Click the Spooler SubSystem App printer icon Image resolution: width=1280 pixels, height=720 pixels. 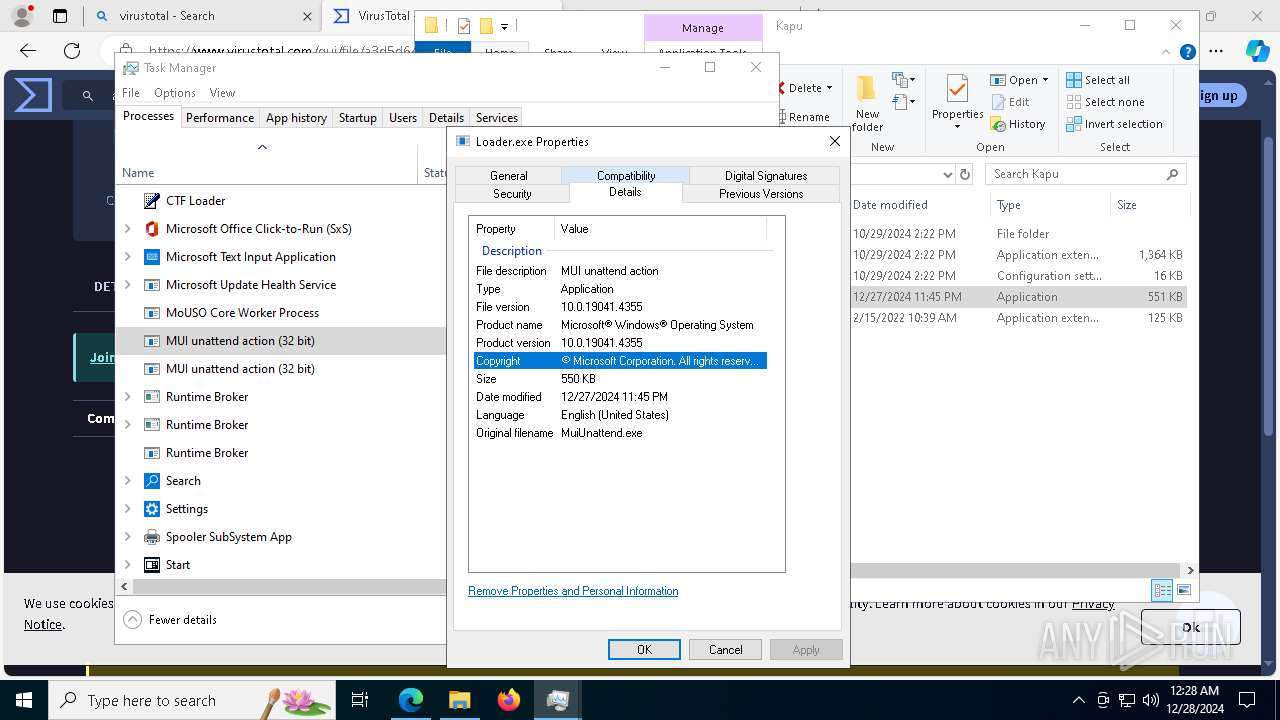[152, 537]
